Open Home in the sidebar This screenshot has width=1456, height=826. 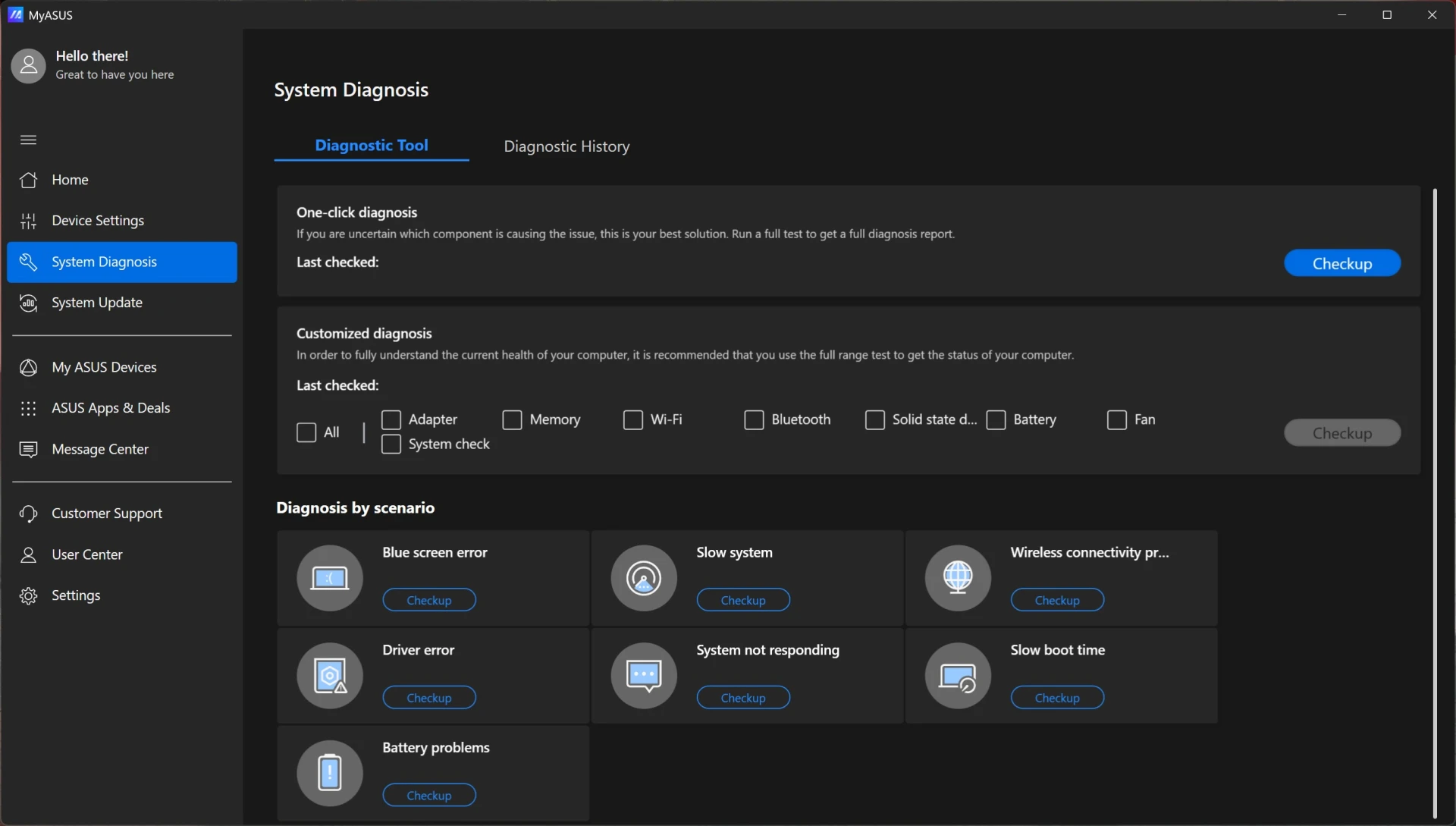tap(70, 180)
